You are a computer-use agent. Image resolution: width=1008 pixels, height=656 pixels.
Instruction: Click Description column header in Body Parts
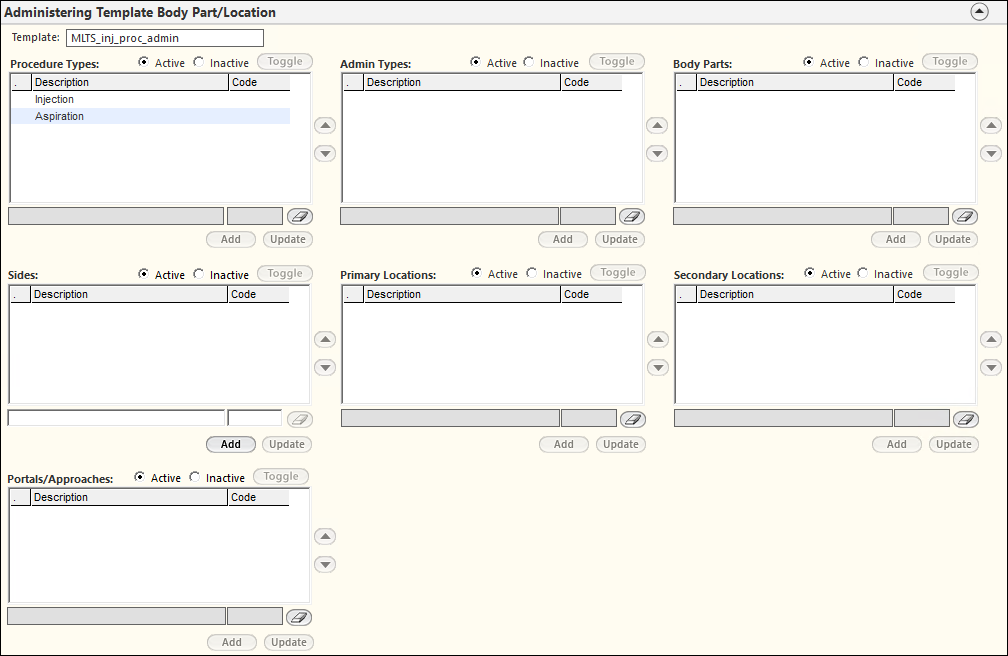[x=795, y=82]
